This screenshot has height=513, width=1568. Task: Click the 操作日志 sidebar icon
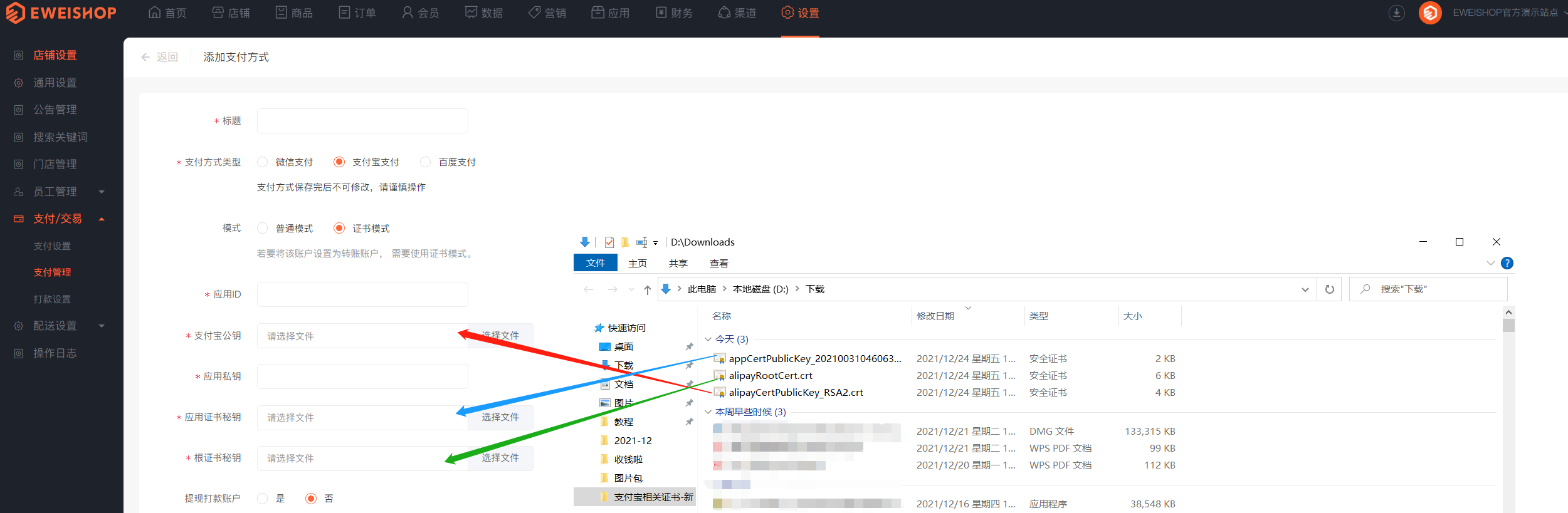[19, 353]
